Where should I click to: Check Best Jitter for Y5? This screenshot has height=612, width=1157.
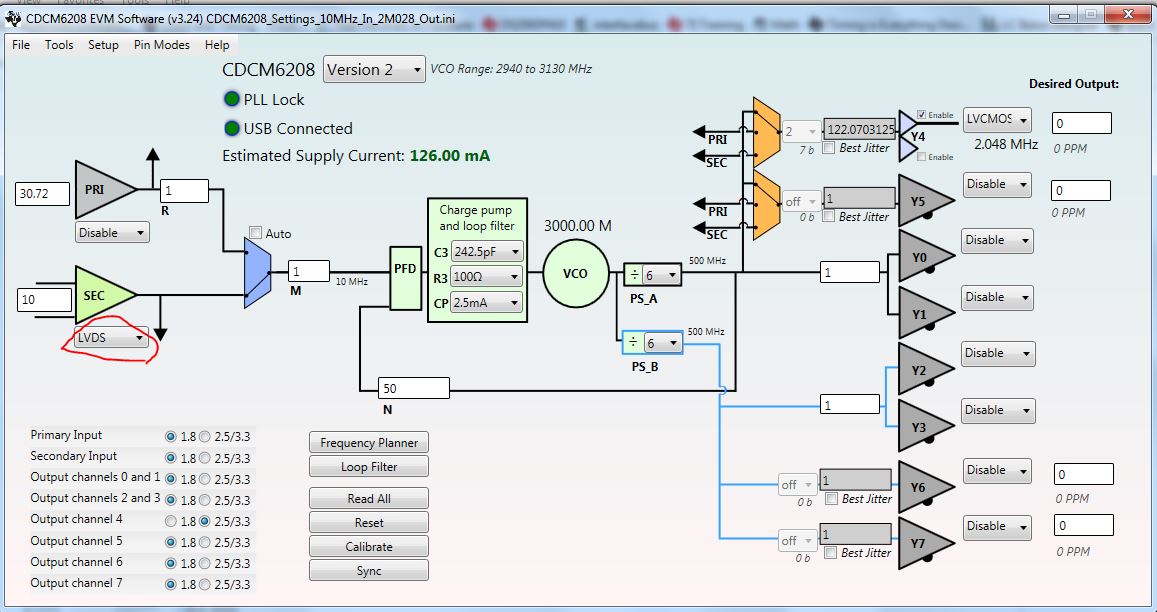829,216
